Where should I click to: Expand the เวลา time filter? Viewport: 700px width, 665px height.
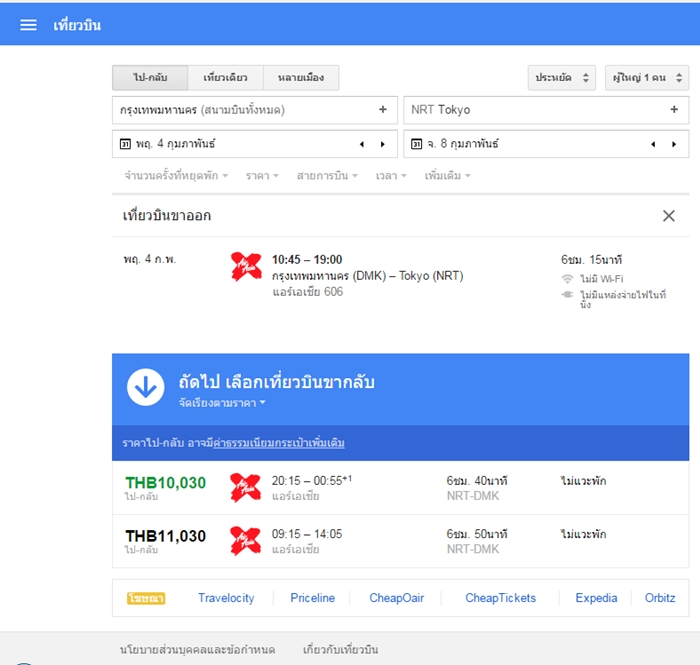[391, 176]
